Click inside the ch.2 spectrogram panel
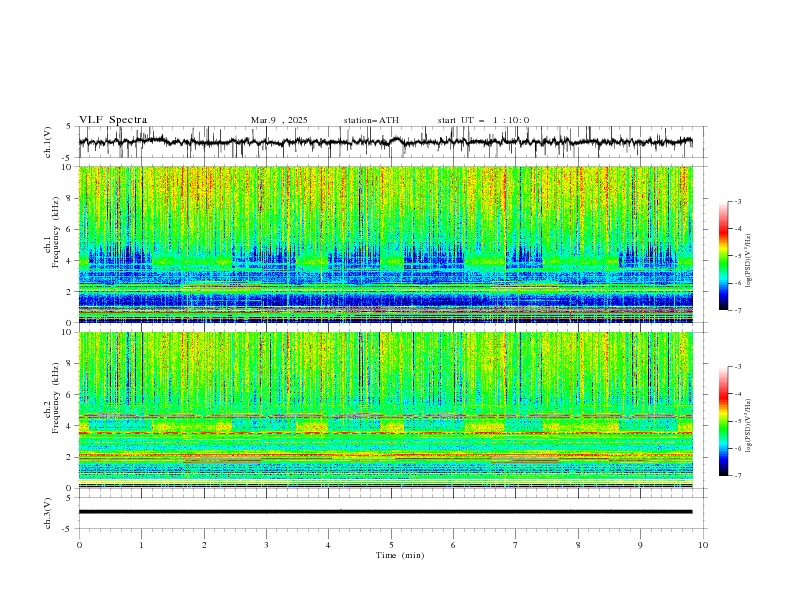Screen dimensions: 792x612 click(385, 410)
